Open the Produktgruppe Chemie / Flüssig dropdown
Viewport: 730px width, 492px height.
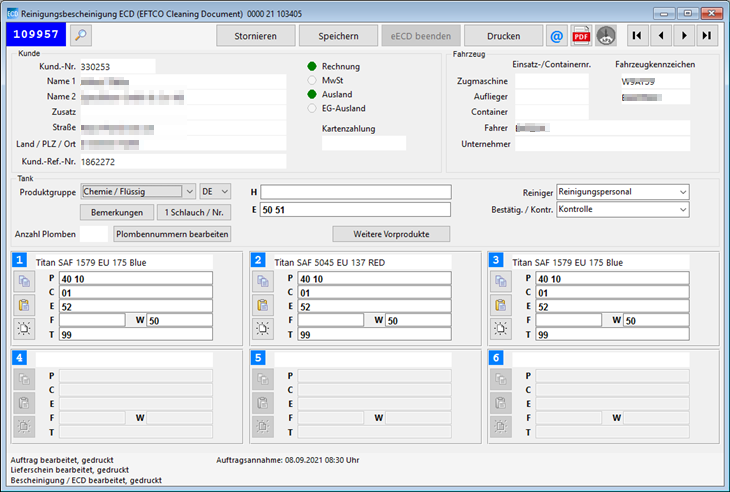189,191
